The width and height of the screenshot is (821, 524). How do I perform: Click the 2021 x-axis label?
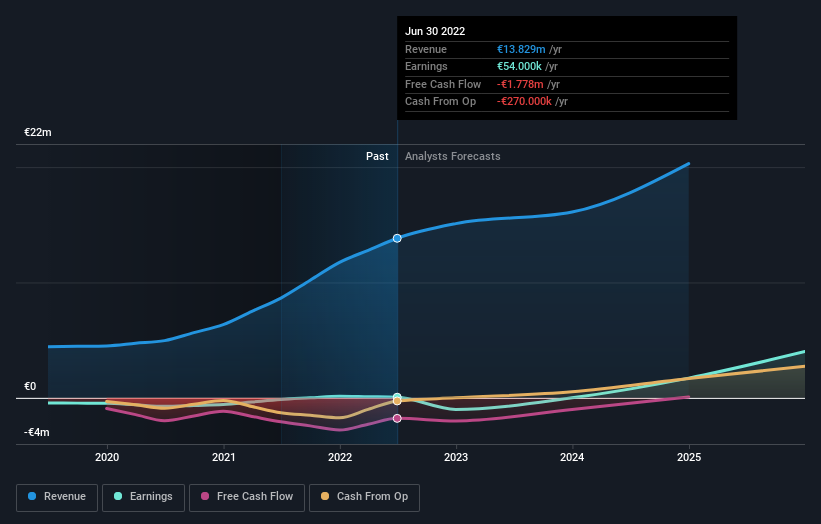[x=224, y=457]
